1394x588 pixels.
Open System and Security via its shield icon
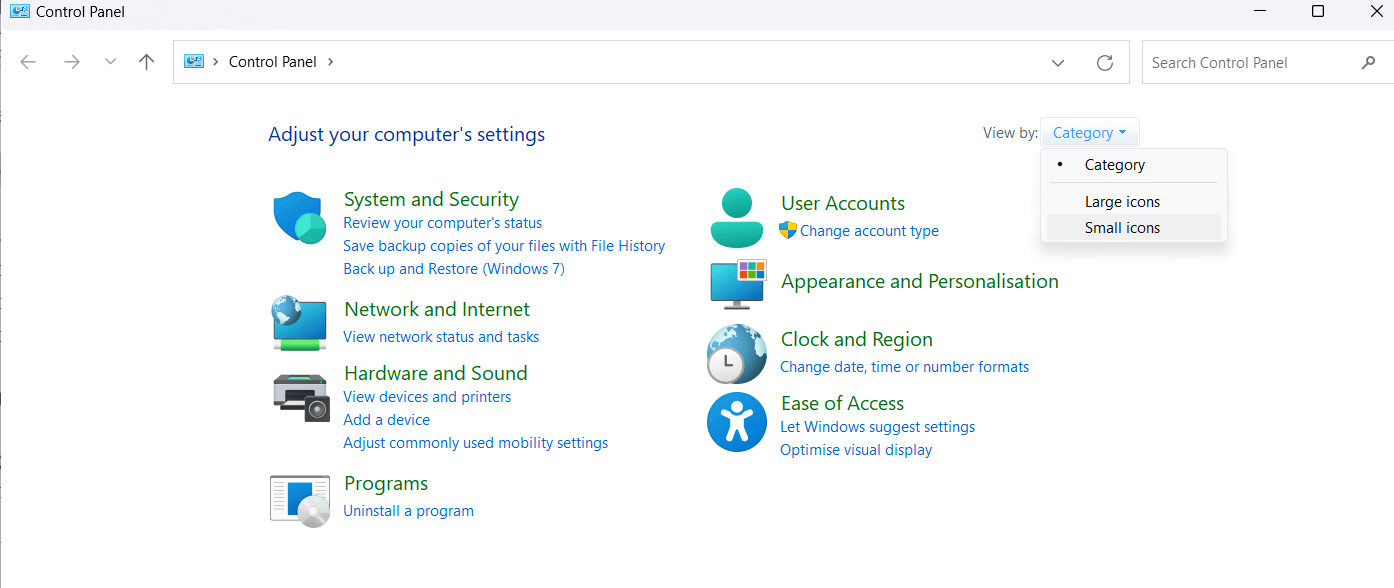[299, 217]
